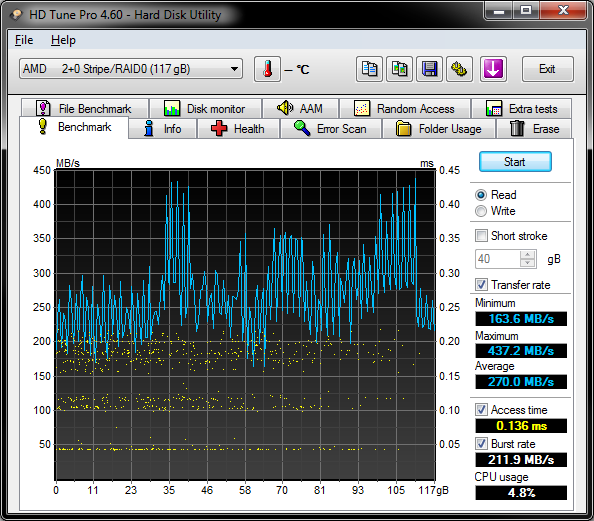
Task: Click the purple download arrow icon
Action: [493, 69]
